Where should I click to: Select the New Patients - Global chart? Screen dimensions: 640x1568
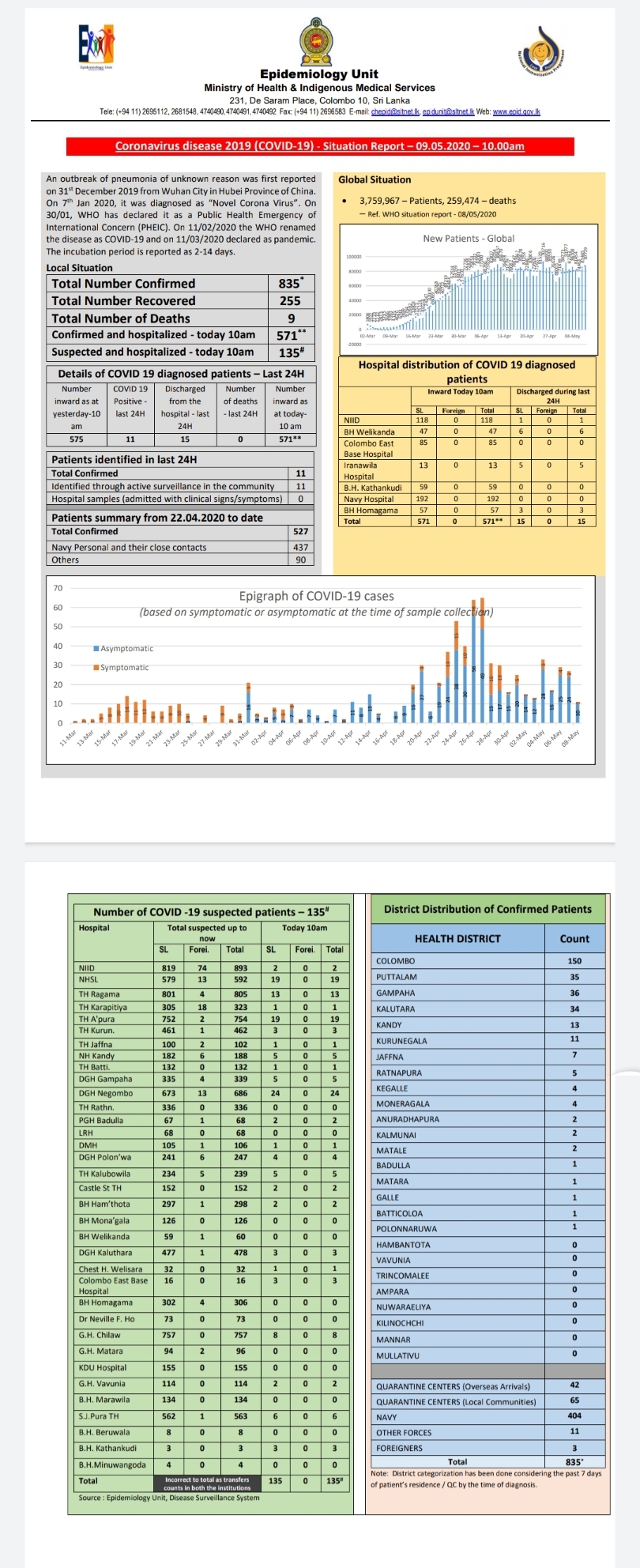[469, 289]
